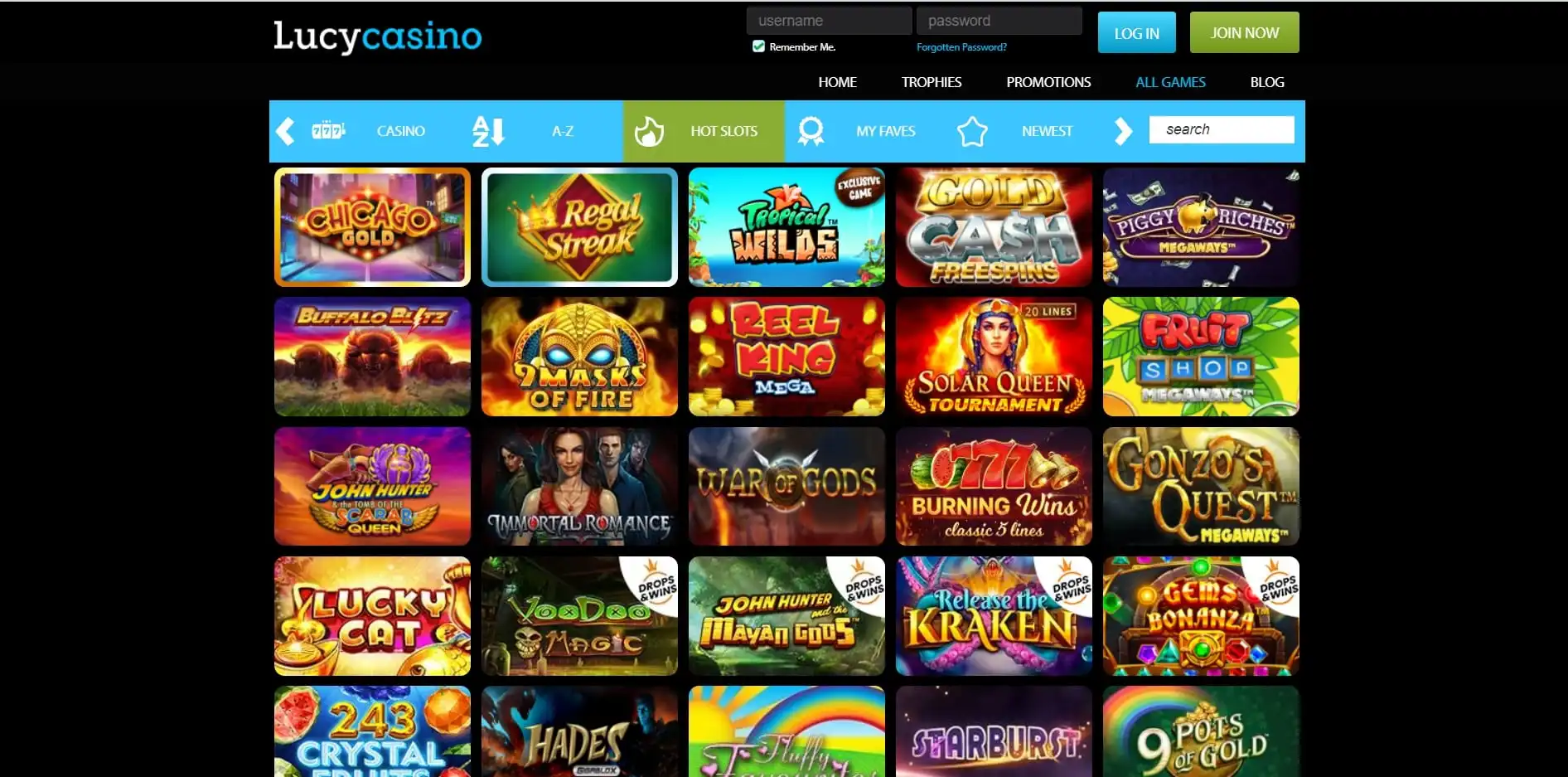
Task: Click the Newest star icon
Action: (972, 131)
